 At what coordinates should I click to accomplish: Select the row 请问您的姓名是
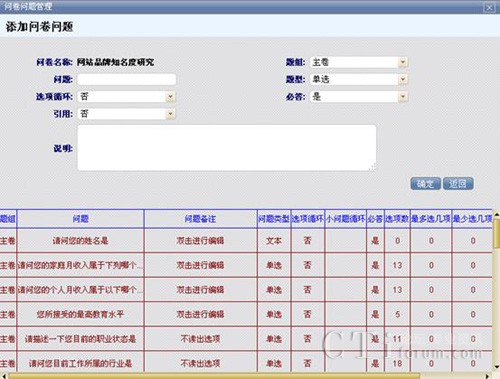[246, 241]
